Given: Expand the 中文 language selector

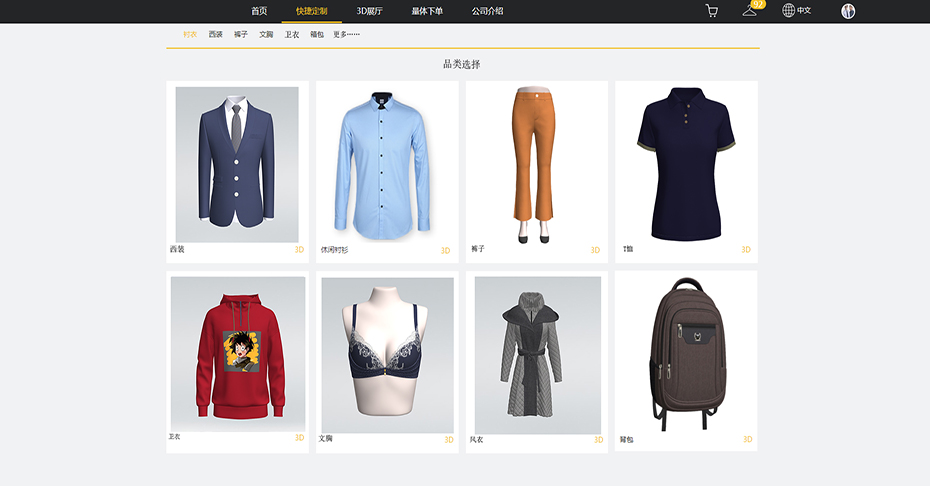Looking at the screenshot, I should click(804, 11).
